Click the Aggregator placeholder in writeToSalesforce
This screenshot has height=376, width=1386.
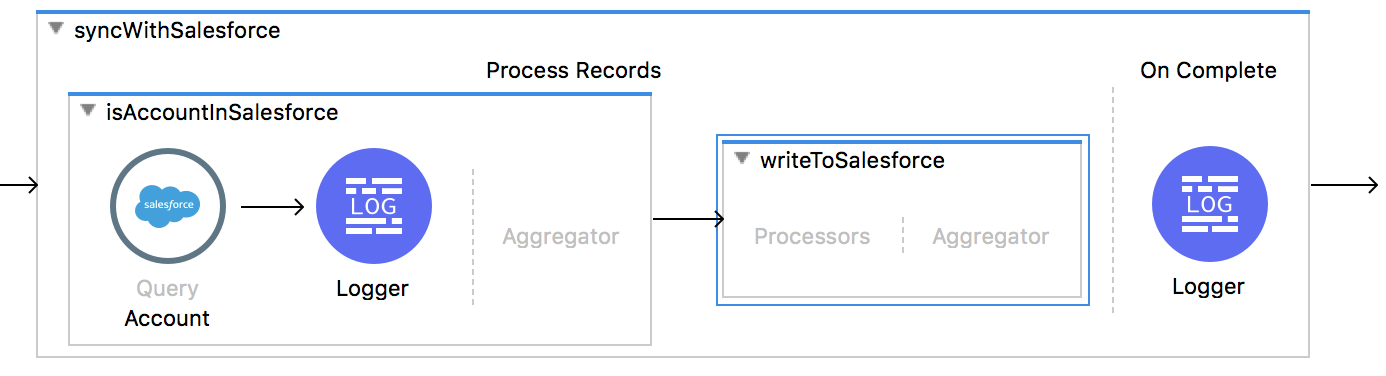(x=991, y=237)
